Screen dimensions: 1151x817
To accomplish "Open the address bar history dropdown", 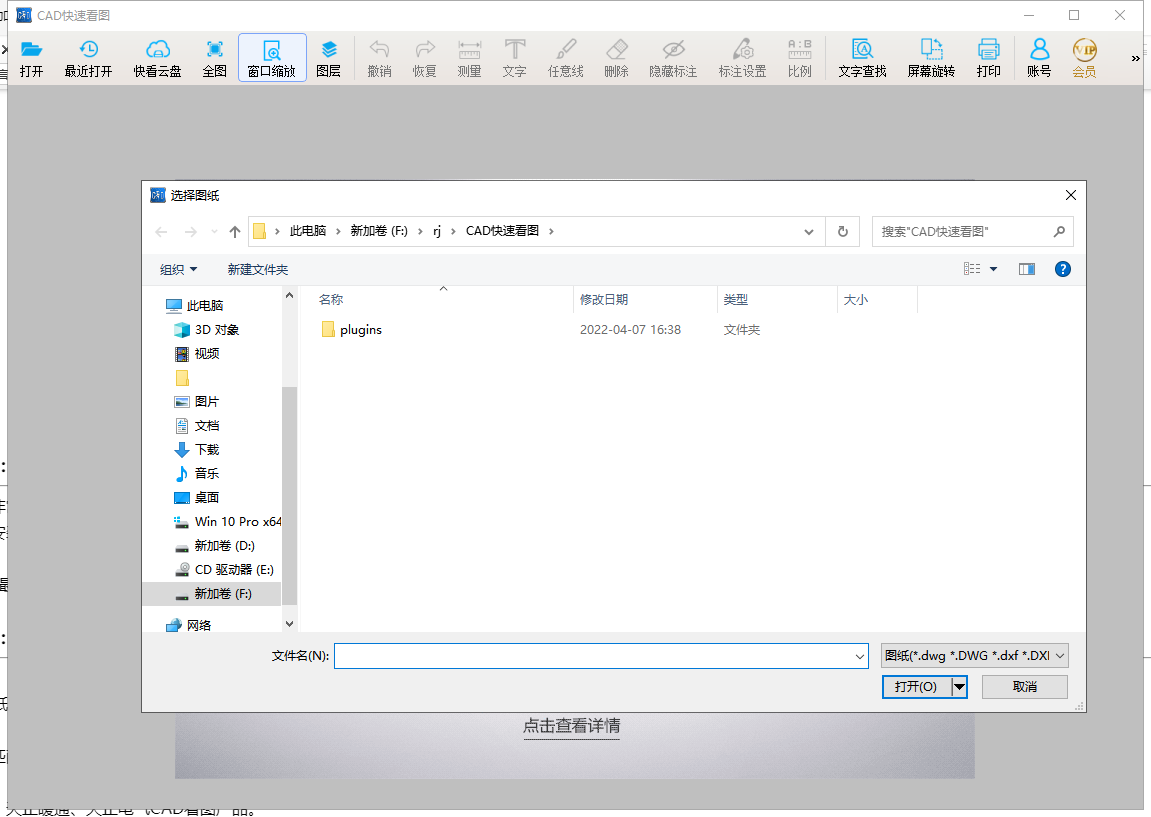I will click(808, 232).
